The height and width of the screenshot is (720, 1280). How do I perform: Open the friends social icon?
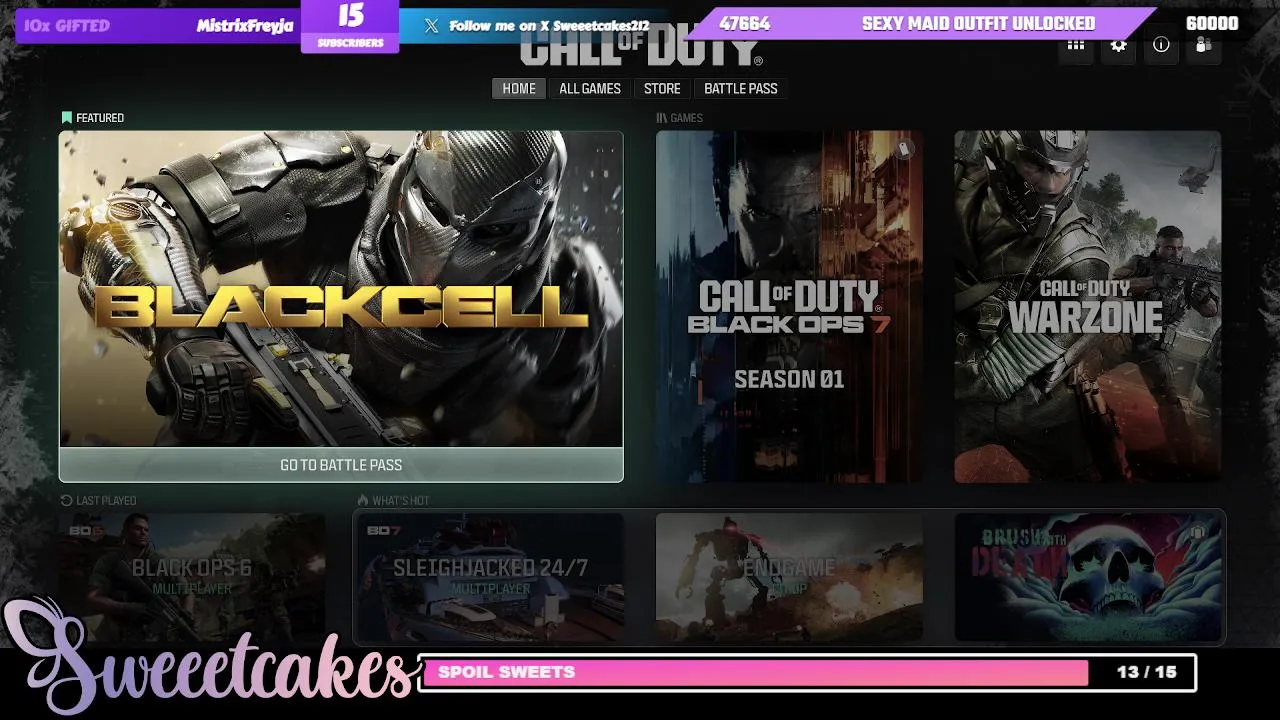[1204, 45]
